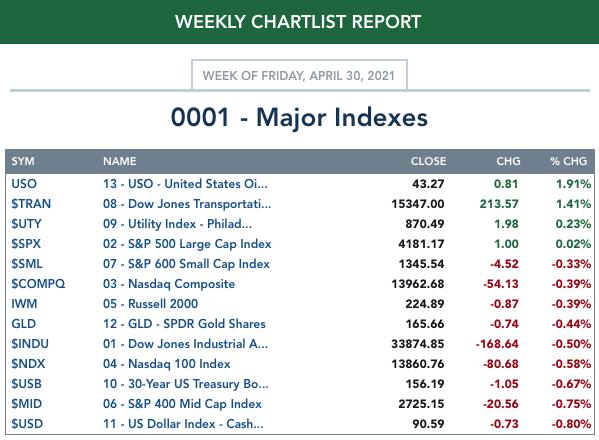The width and height of the screenshot is (599, 440).
Task: Click the Week of Friday date box
Action: point(299,75)
